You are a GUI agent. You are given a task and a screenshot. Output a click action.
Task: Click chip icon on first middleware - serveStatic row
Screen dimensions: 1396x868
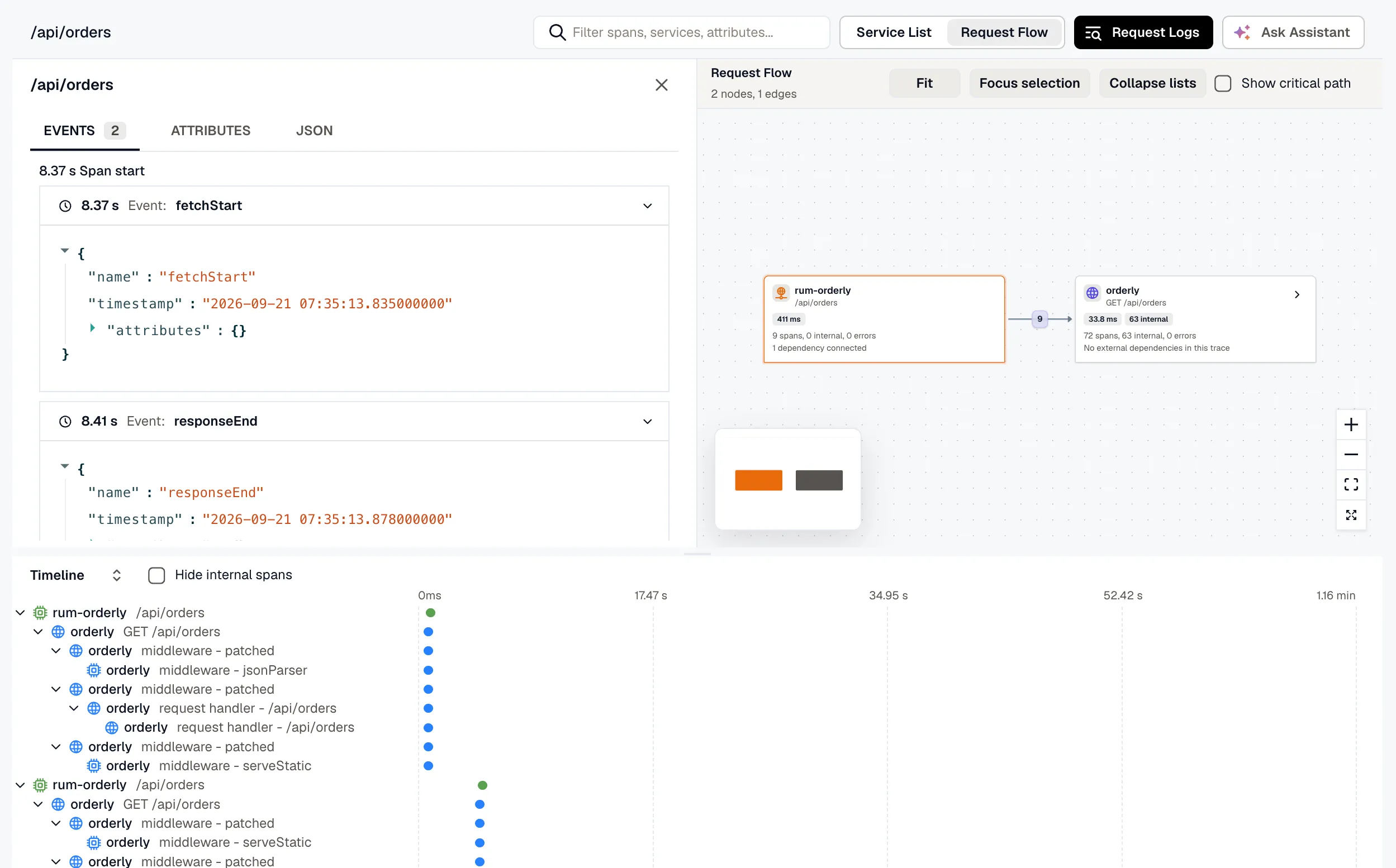(93, 766)
